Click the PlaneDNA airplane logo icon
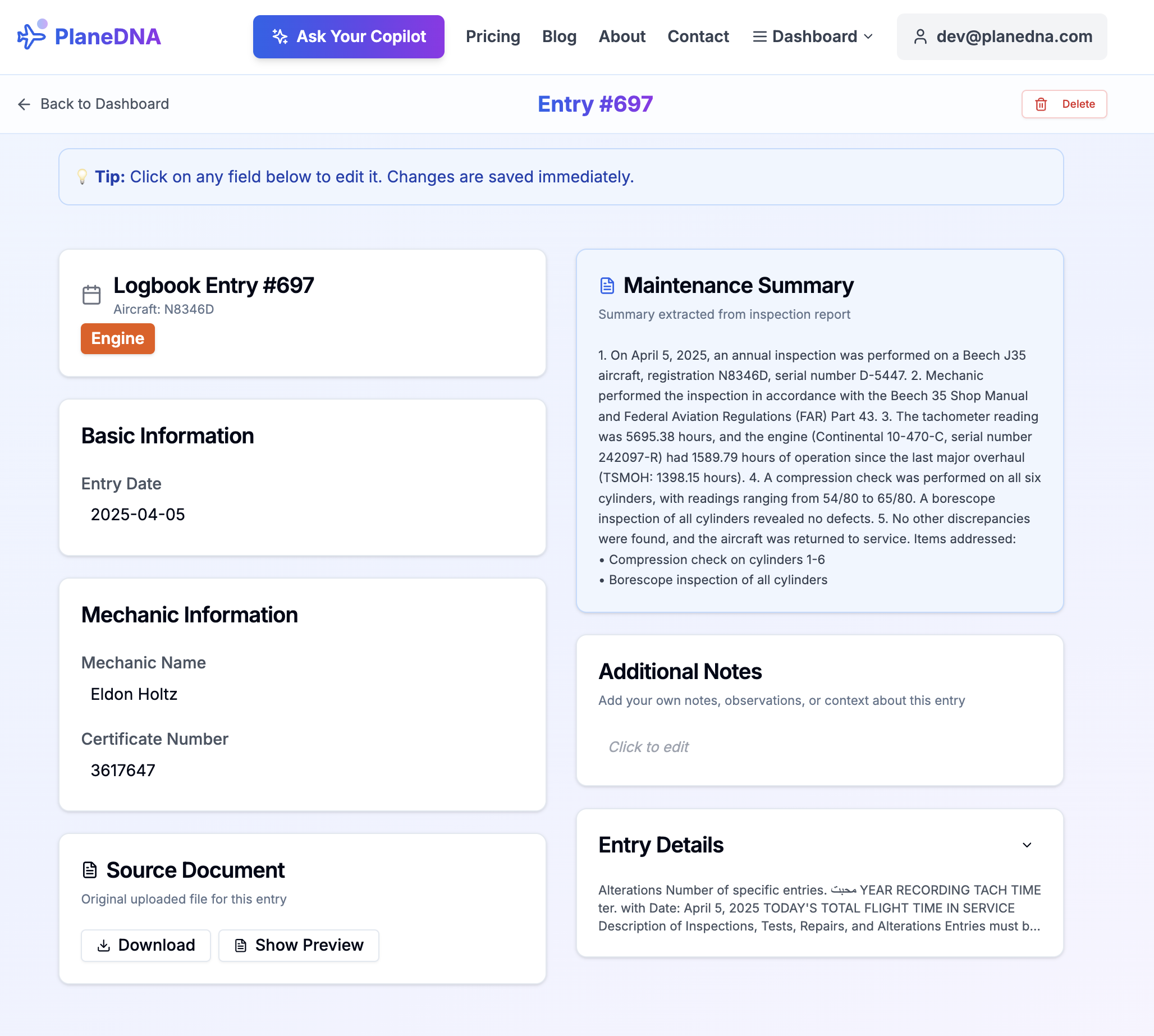 click(x=32, y=35)
